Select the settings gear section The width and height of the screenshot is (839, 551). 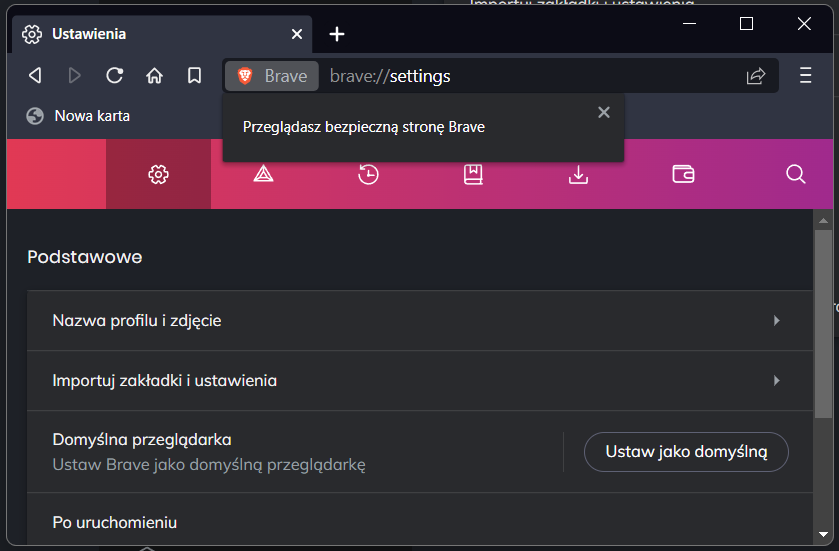(x=158, y=174)
